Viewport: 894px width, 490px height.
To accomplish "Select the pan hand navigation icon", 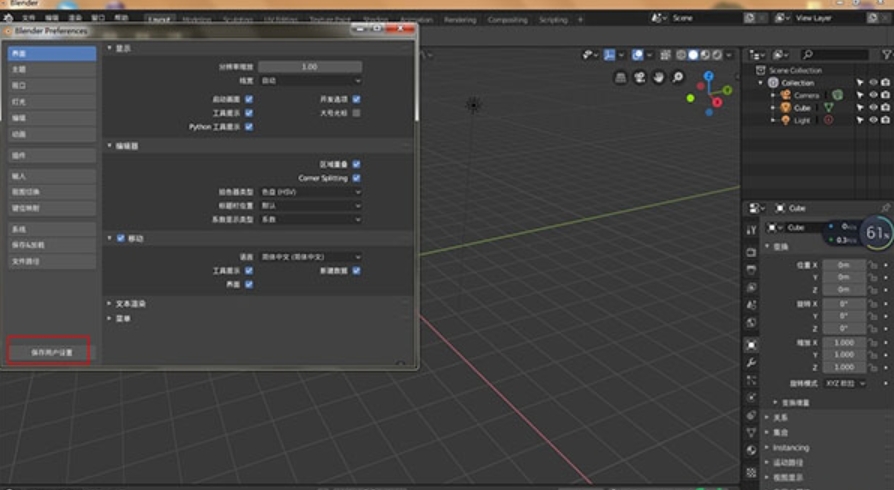I will click(659, 77).
